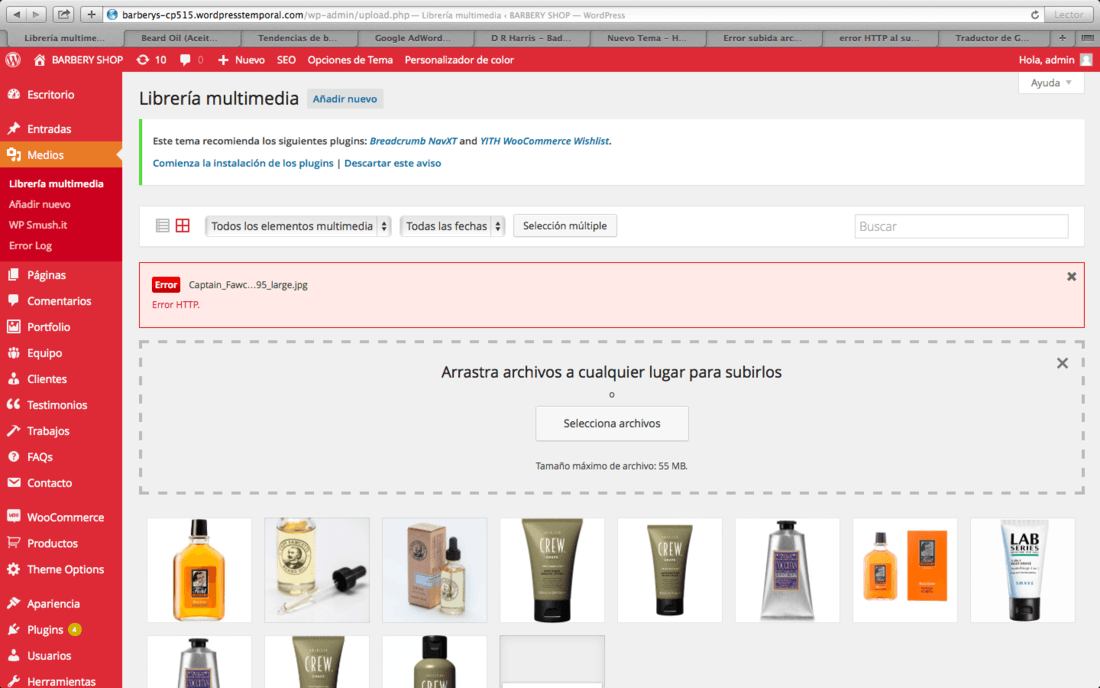Click the Safari Lector button
Image resolution: width=1100 pixels, height=688 pixels.
coord(1068,15)
